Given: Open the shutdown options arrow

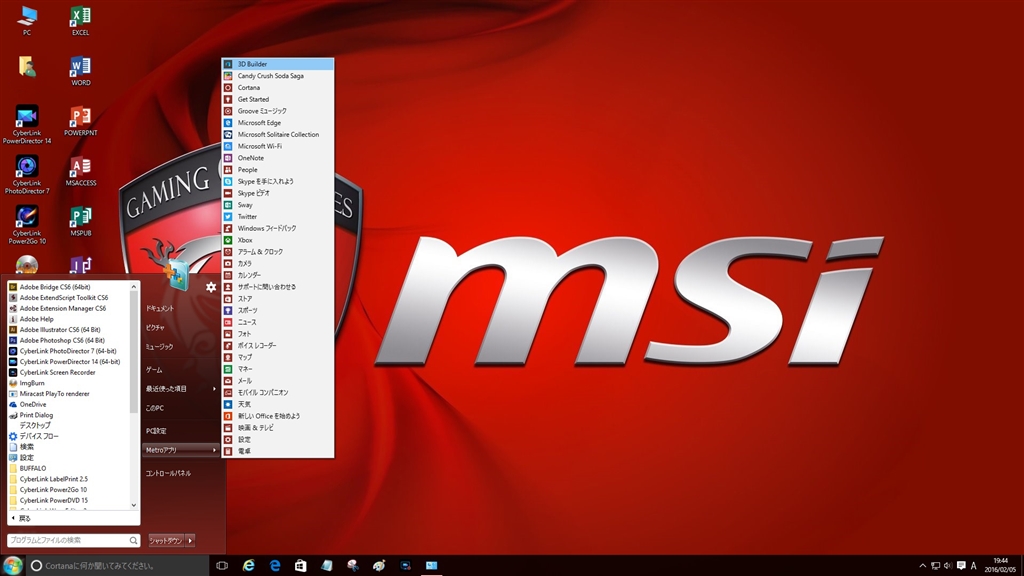Looking at the screenshot, I should tap(190, 540).
